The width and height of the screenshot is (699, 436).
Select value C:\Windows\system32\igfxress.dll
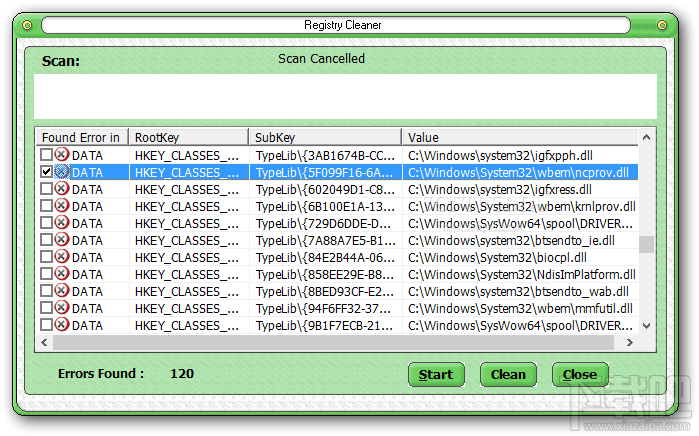(x=500, y=189)
